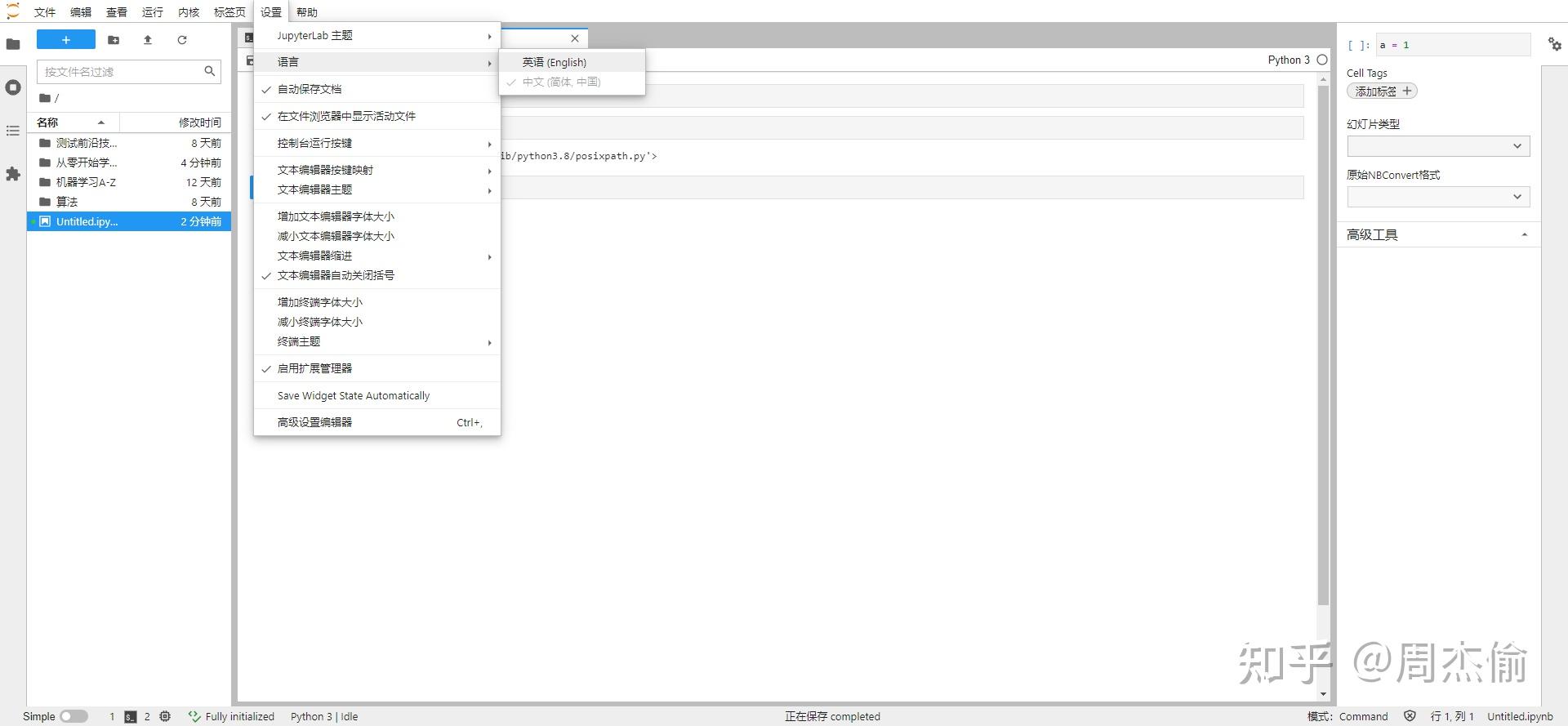Click 增加终端字体大小
The image size is (1568, 726).
click(377, 302)
